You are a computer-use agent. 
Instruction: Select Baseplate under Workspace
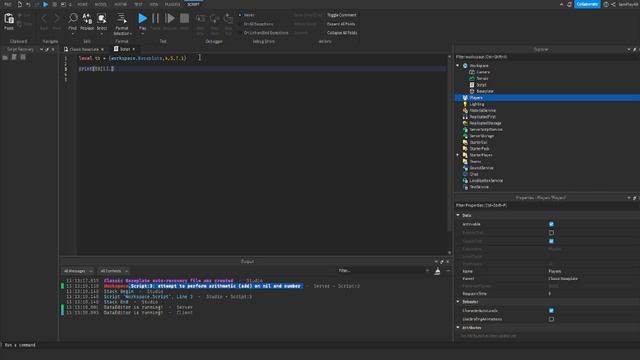click(x=485, y=91)
